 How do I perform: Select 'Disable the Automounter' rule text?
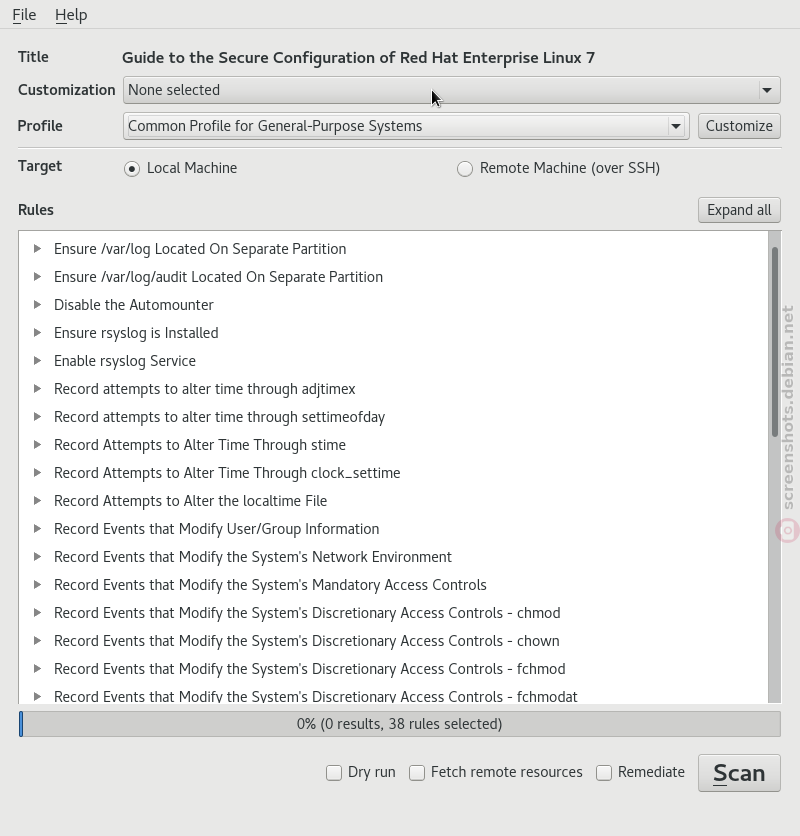tap(134, 305)
